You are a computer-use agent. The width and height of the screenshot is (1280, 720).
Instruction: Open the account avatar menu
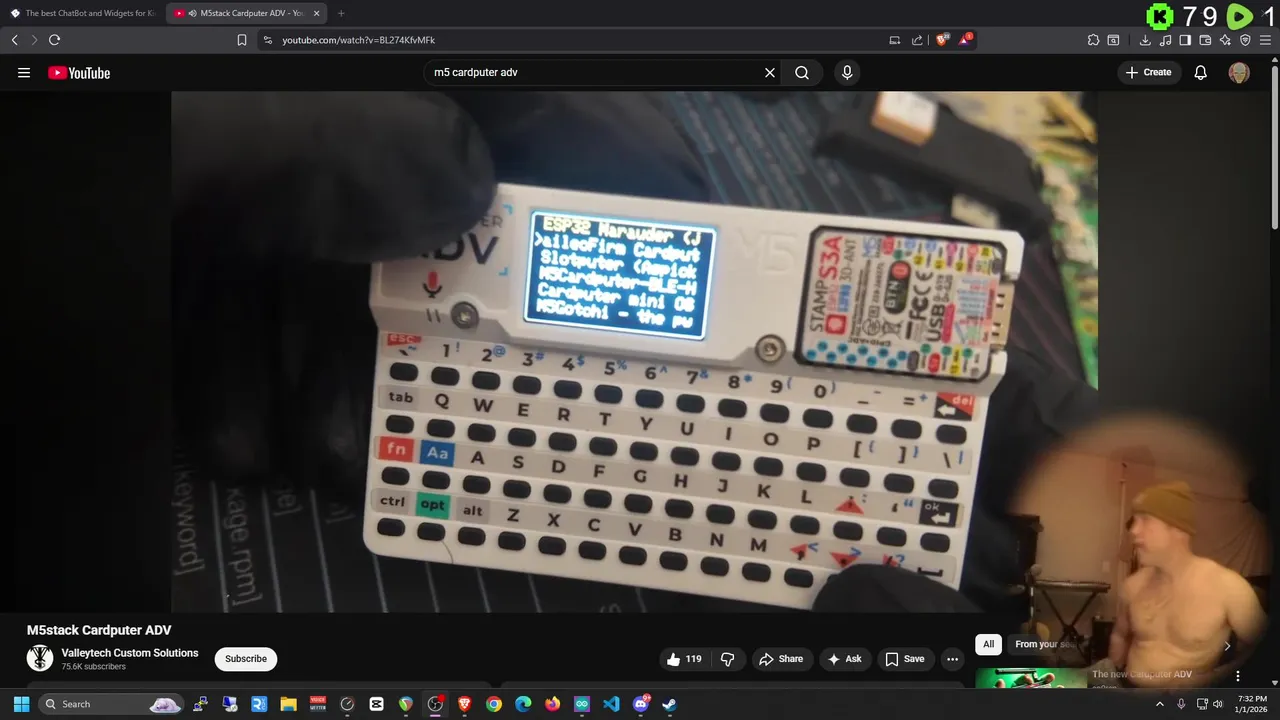click(1239, 73)
